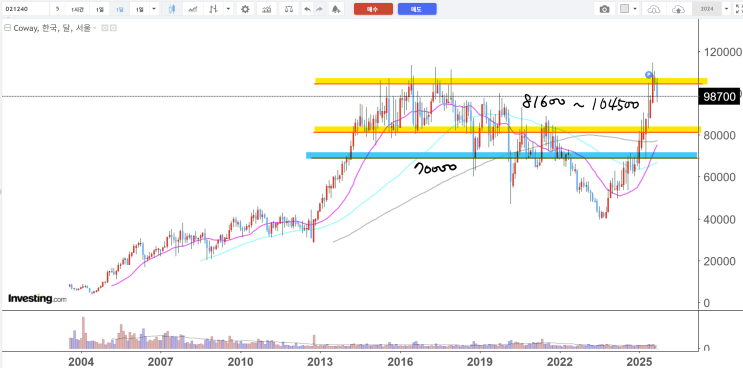This screenshot has height=368, width=743.
Task: Open the layout selector dropdown arrow
Action: pyautogui.click(x=635, y=9)
